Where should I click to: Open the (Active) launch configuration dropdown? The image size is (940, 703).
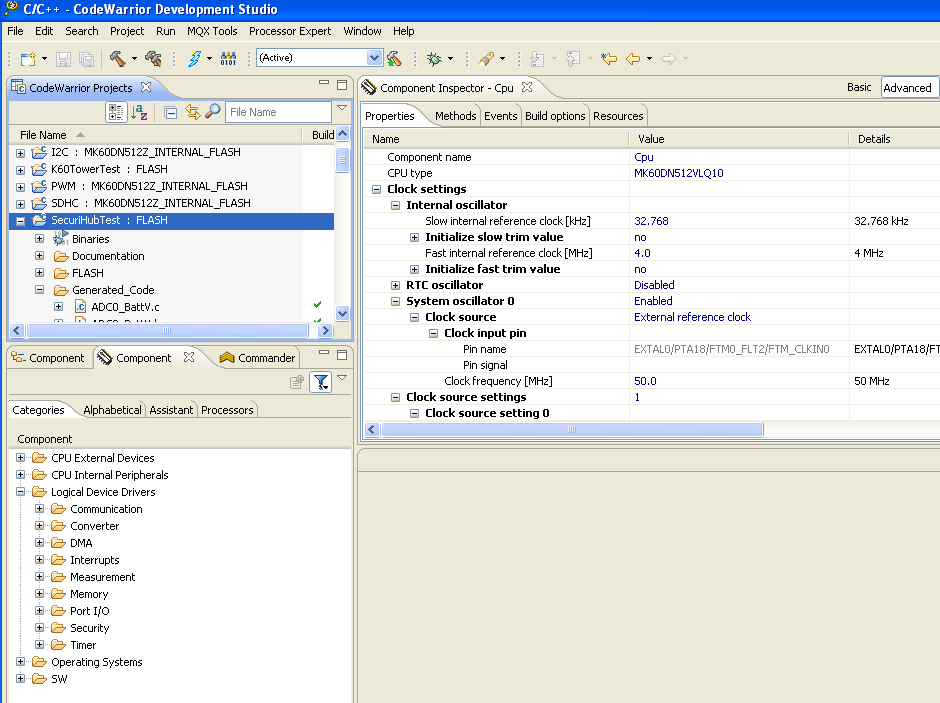click(x=374, y=57)
